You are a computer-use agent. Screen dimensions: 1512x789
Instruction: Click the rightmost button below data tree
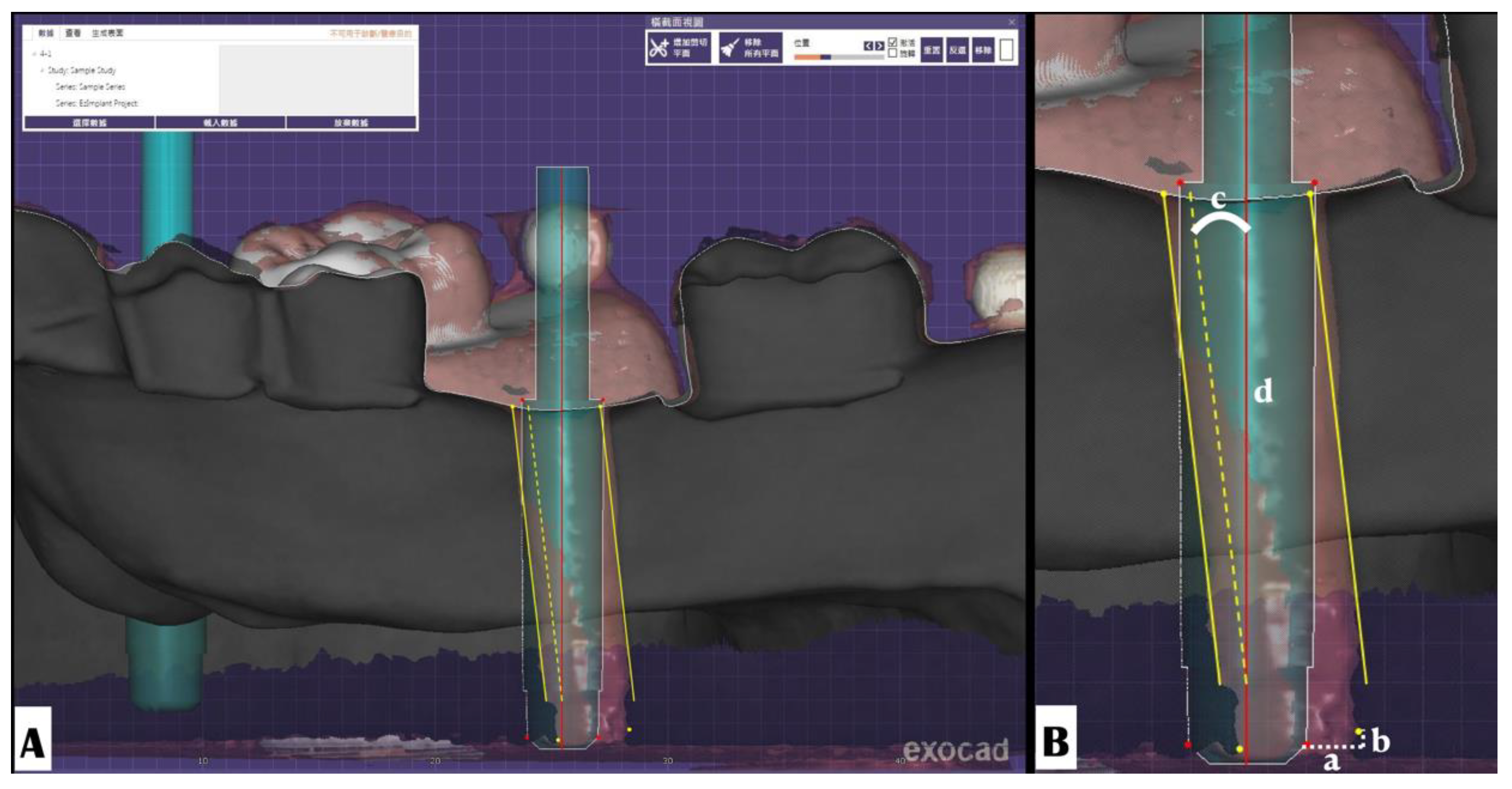(x=351, y=122)
